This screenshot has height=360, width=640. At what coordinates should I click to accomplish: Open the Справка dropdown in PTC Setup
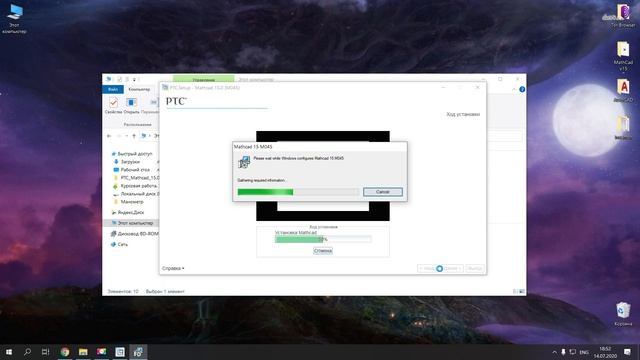click(173, 268)
